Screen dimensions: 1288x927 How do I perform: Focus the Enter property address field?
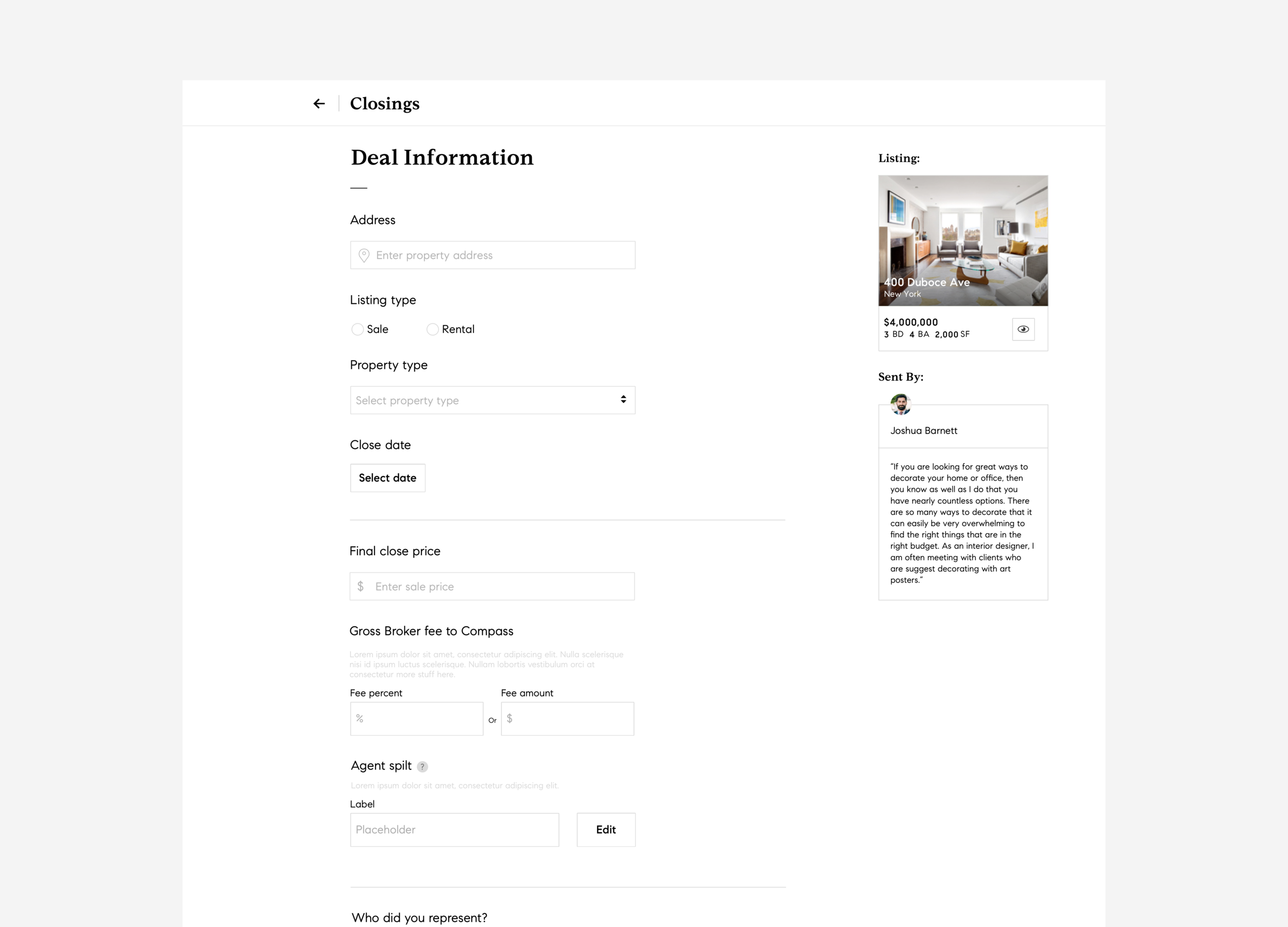tap(500, 255)
